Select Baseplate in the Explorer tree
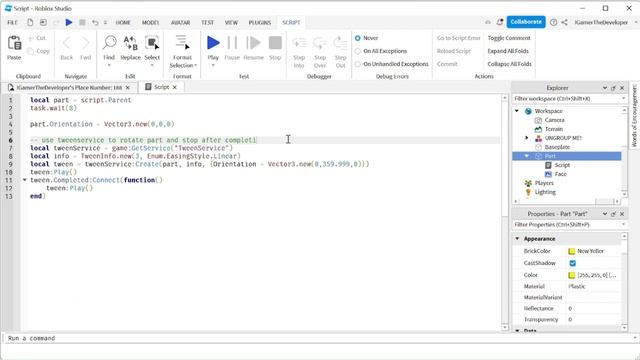Viewport: 640px width, 360px height. pos(557,147)
